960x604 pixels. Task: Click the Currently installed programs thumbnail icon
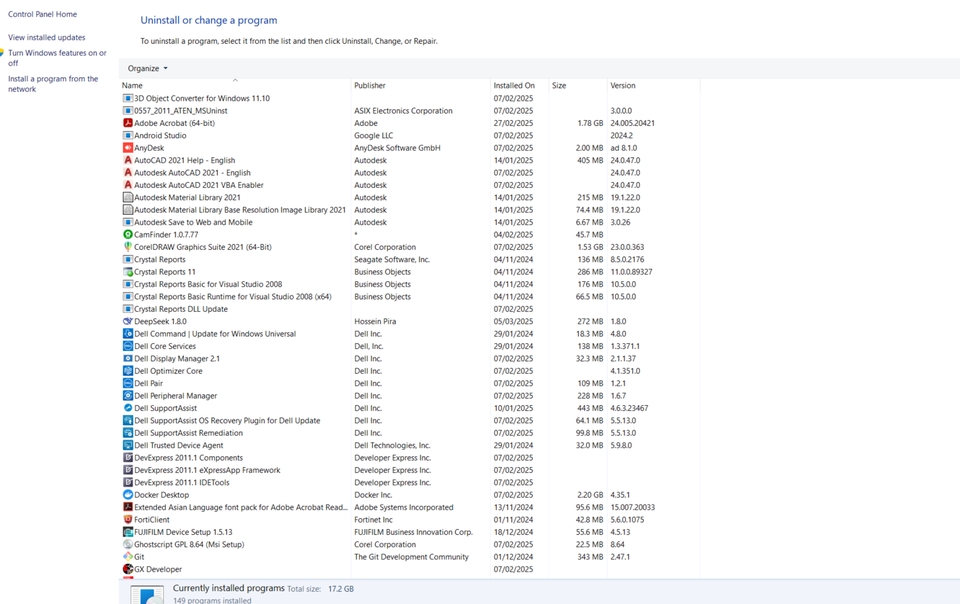tap(147, 595)
